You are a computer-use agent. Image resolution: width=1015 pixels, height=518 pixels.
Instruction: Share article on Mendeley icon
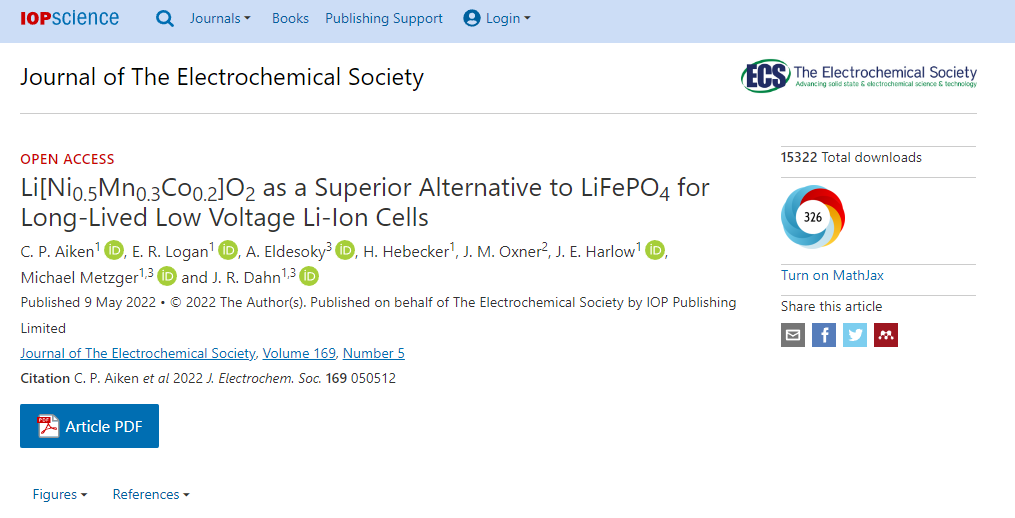click(886, 335)
